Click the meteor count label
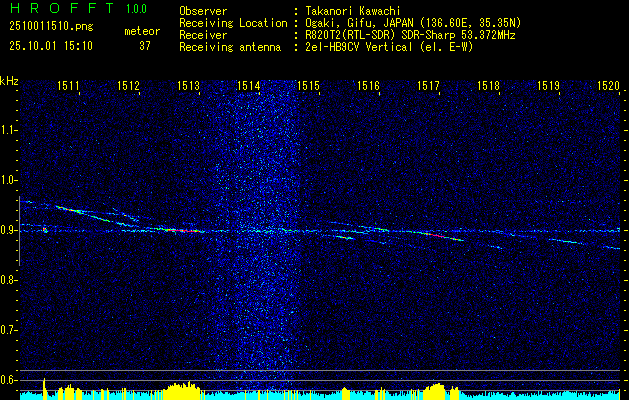This screenshot has width=629, height=400. tap(142, 31)
